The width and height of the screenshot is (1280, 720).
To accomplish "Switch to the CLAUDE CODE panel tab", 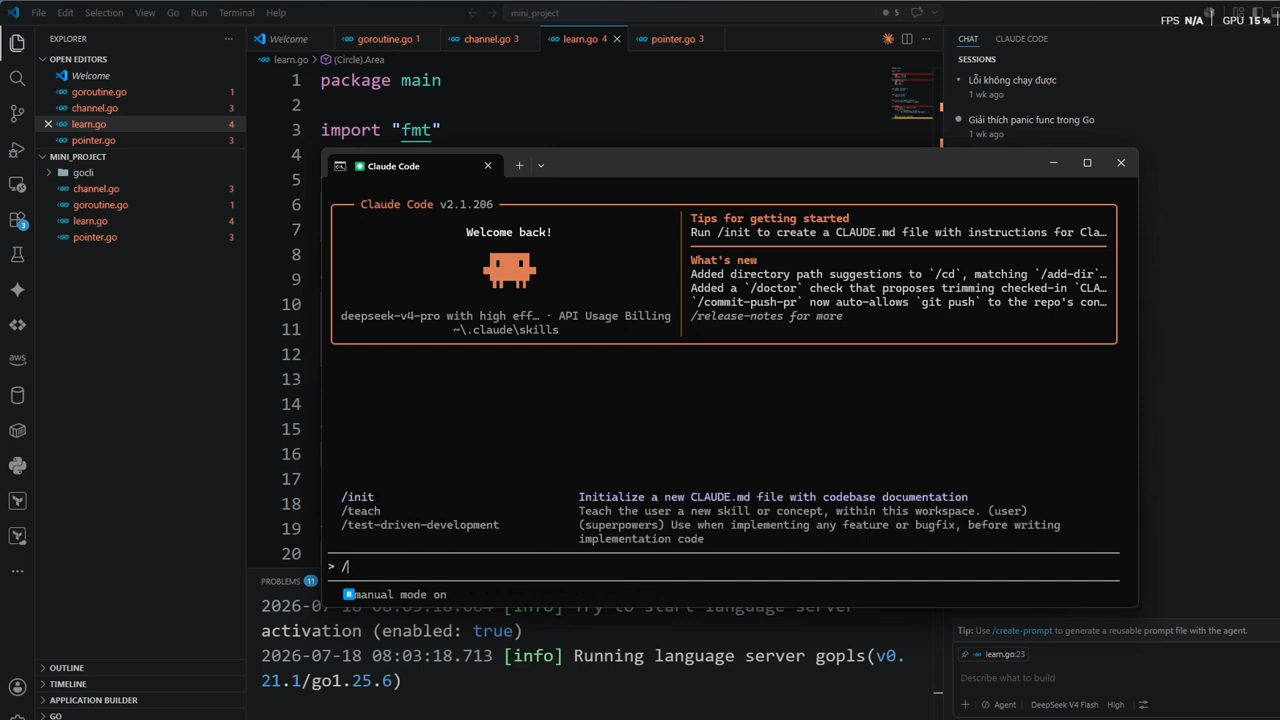I will pos(1021,39).
